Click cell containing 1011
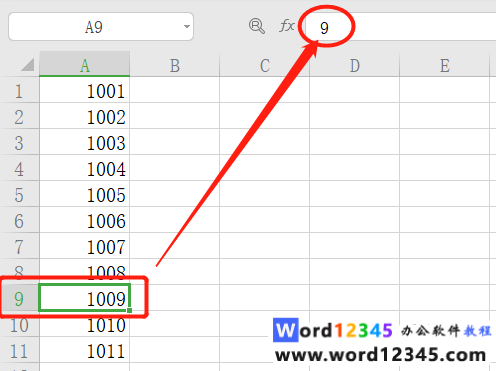This screenshot has height=371, width=496. pos(85,350)
